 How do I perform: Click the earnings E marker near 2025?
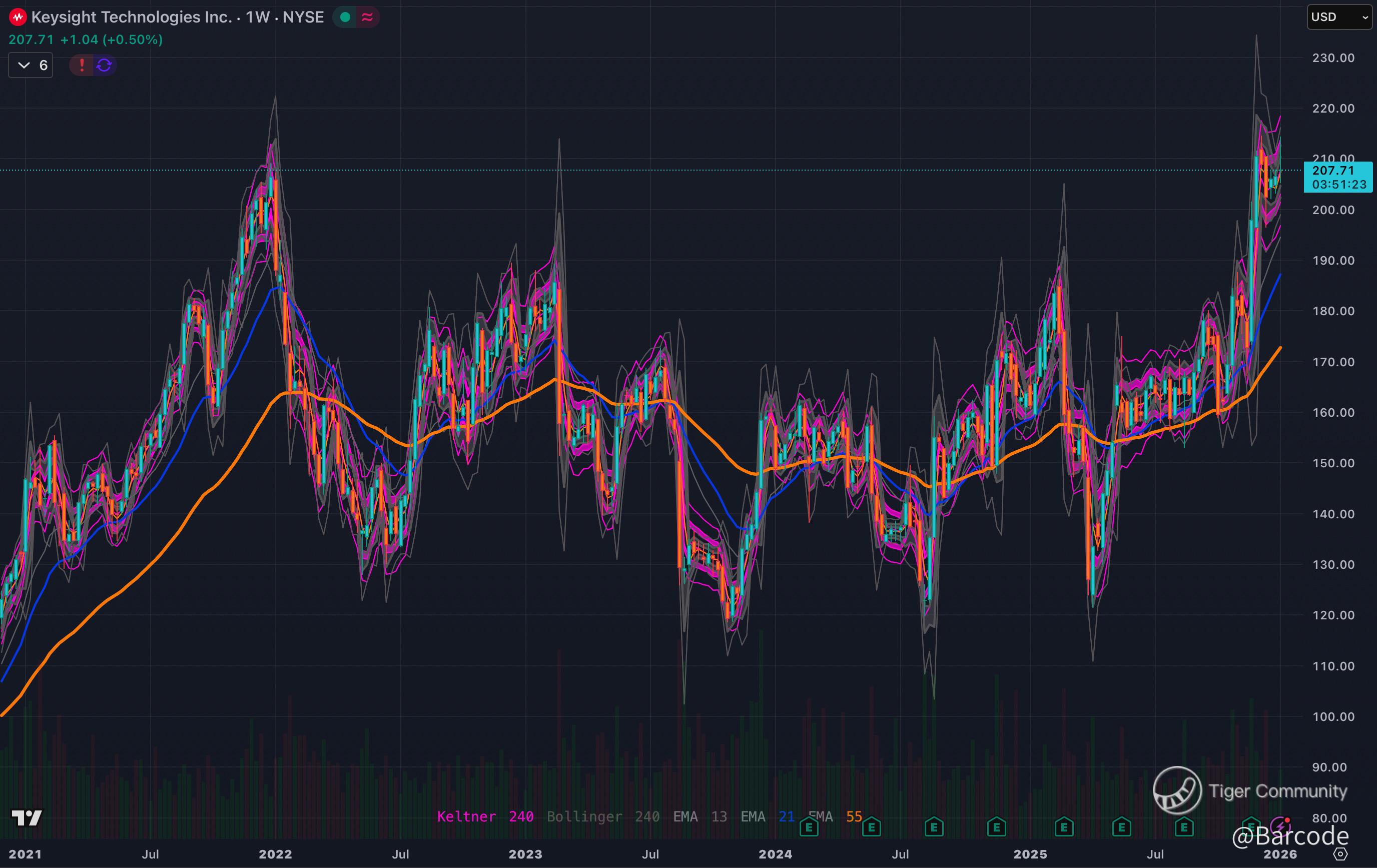(x=1064, y=827)
